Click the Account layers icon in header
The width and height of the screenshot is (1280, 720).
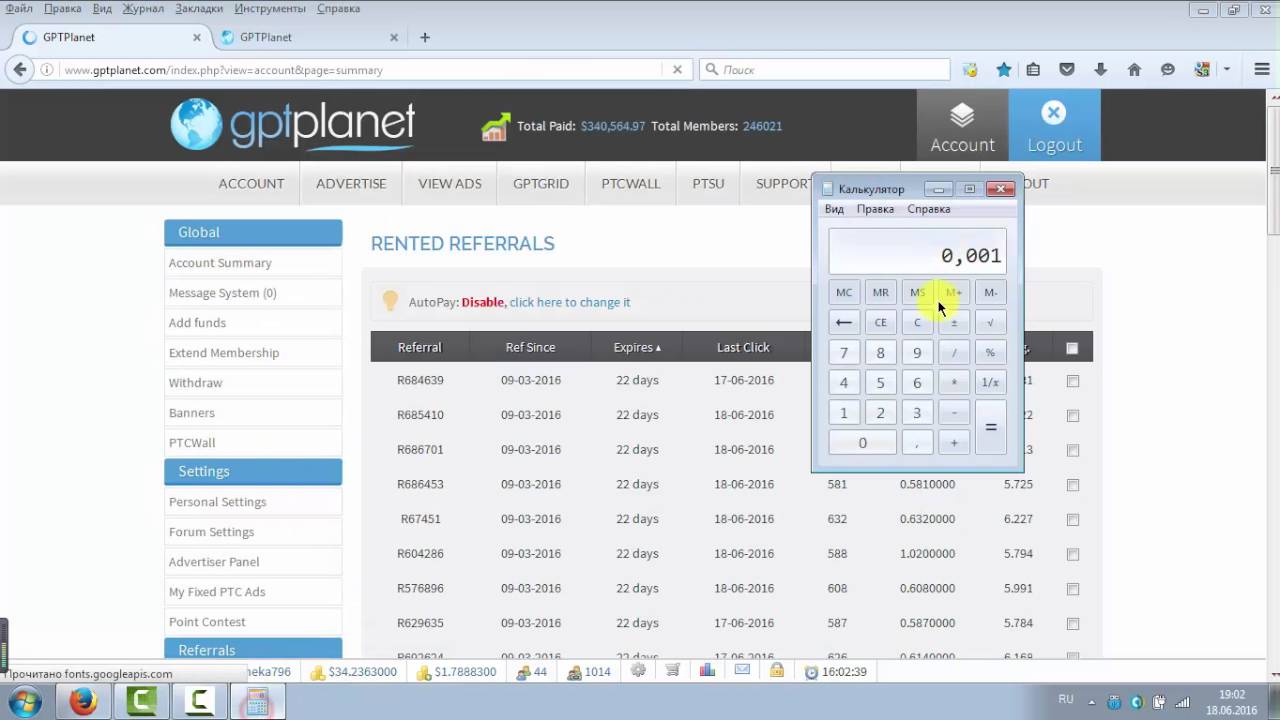tap(962, 115)
